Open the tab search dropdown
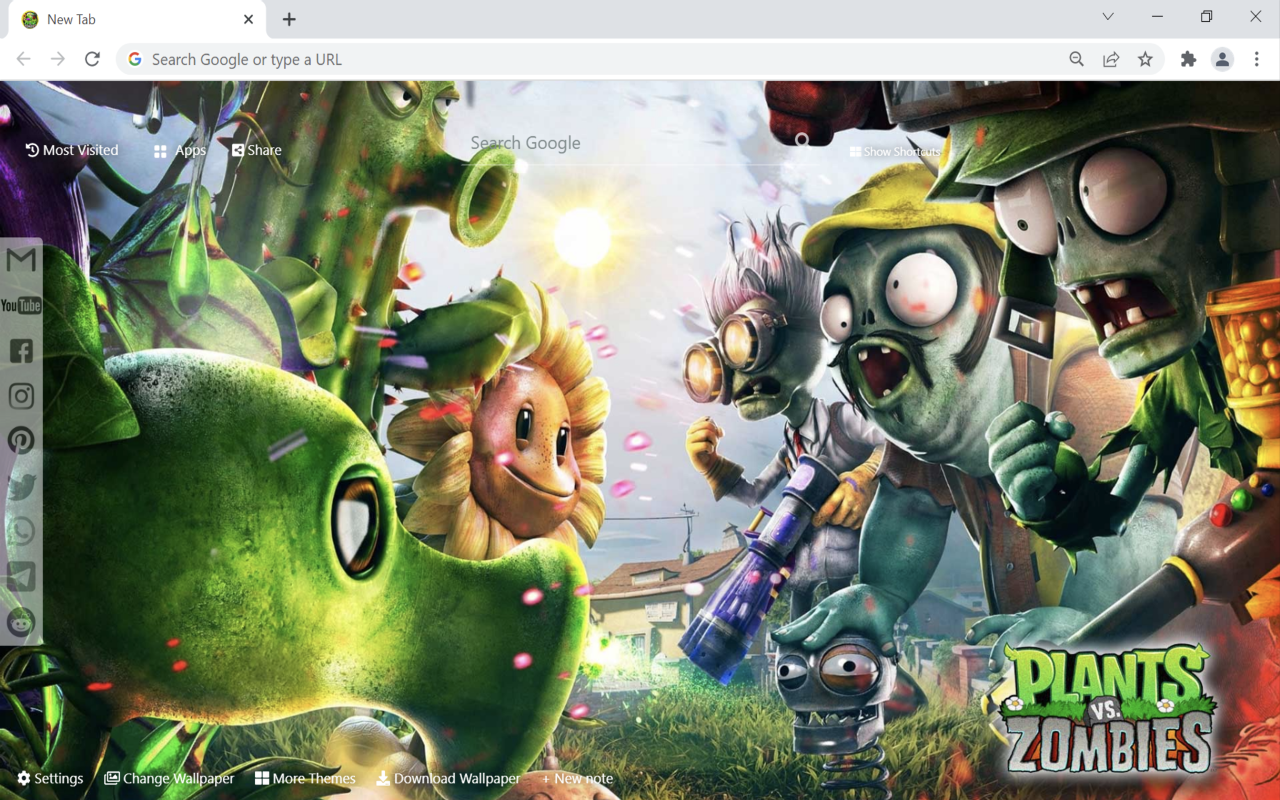1280x800 pixels. tap(1108, 16)
